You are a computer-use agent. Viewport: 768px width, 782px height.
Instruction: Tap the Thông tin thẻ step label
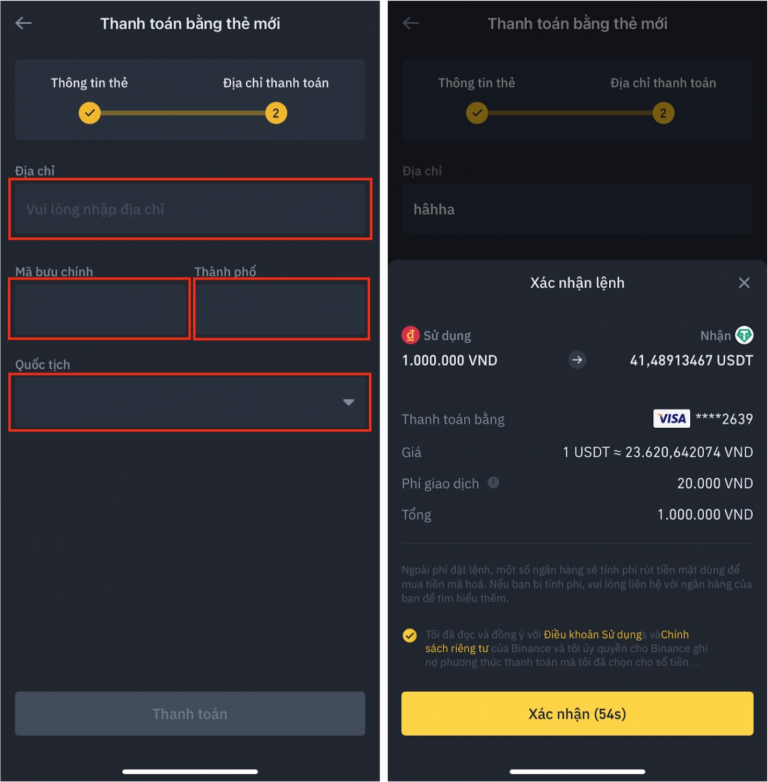[x=89, y=83]
